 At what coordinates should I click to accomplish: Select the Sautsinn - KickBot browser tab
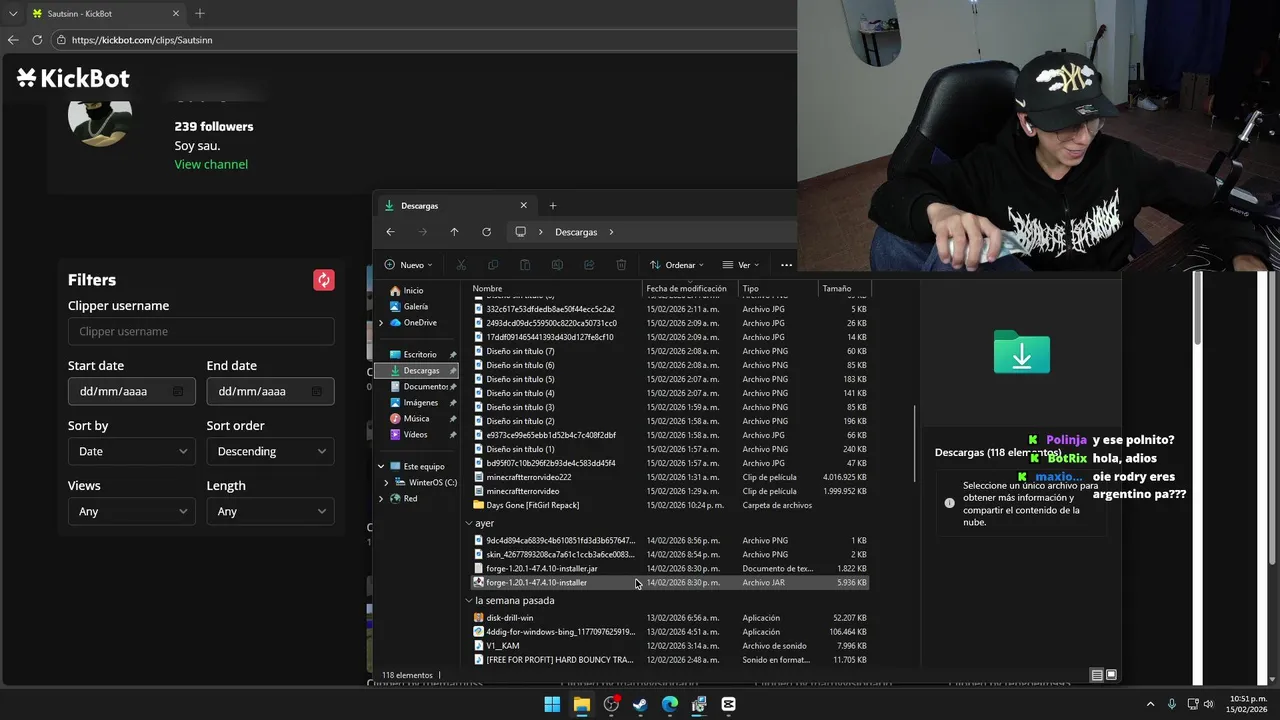pyautogui.click(x=104, y=14)
